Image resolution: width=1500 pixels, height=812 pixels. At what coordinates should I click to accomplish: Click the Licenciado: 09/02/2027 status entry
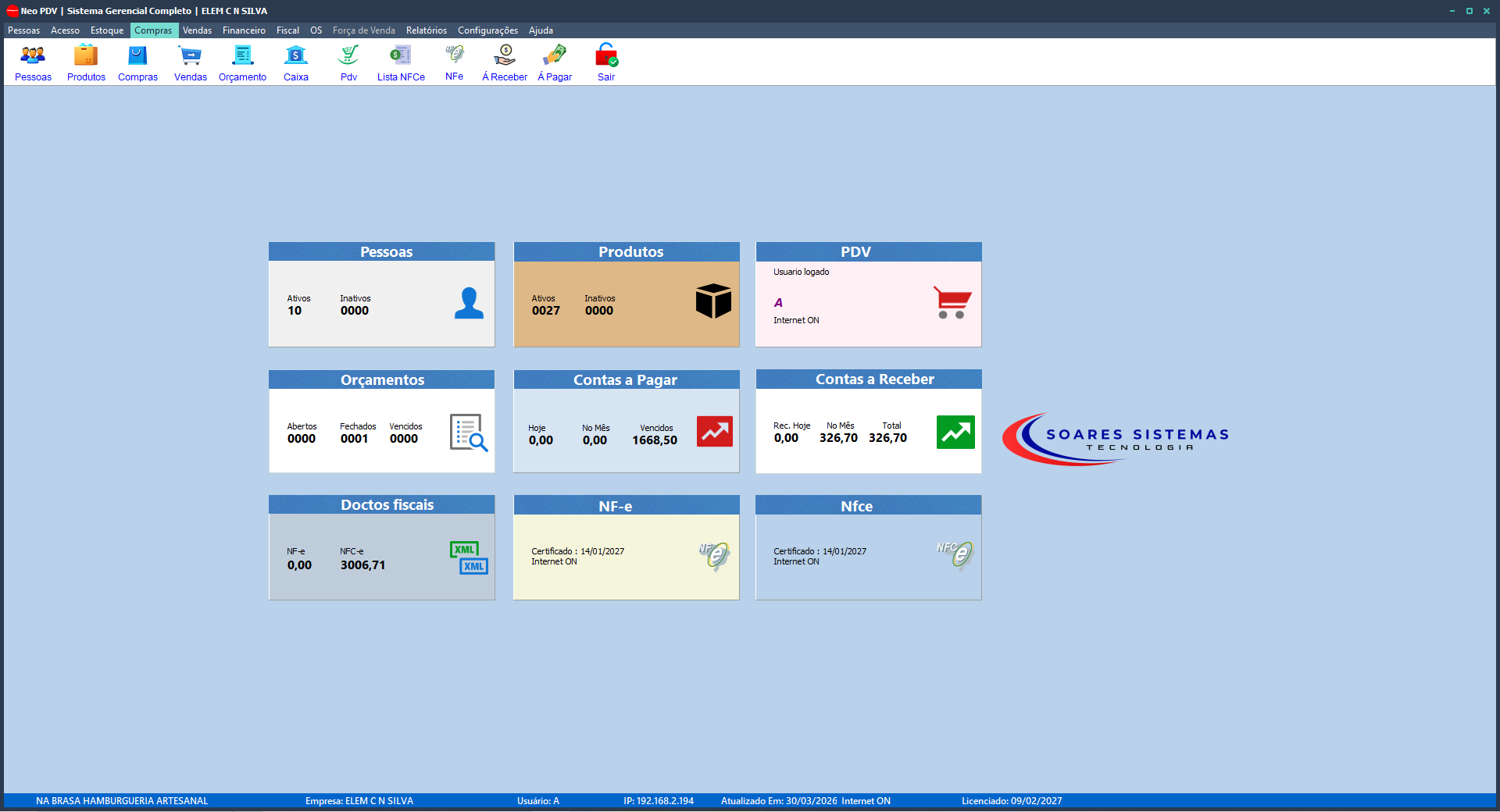1012,801
